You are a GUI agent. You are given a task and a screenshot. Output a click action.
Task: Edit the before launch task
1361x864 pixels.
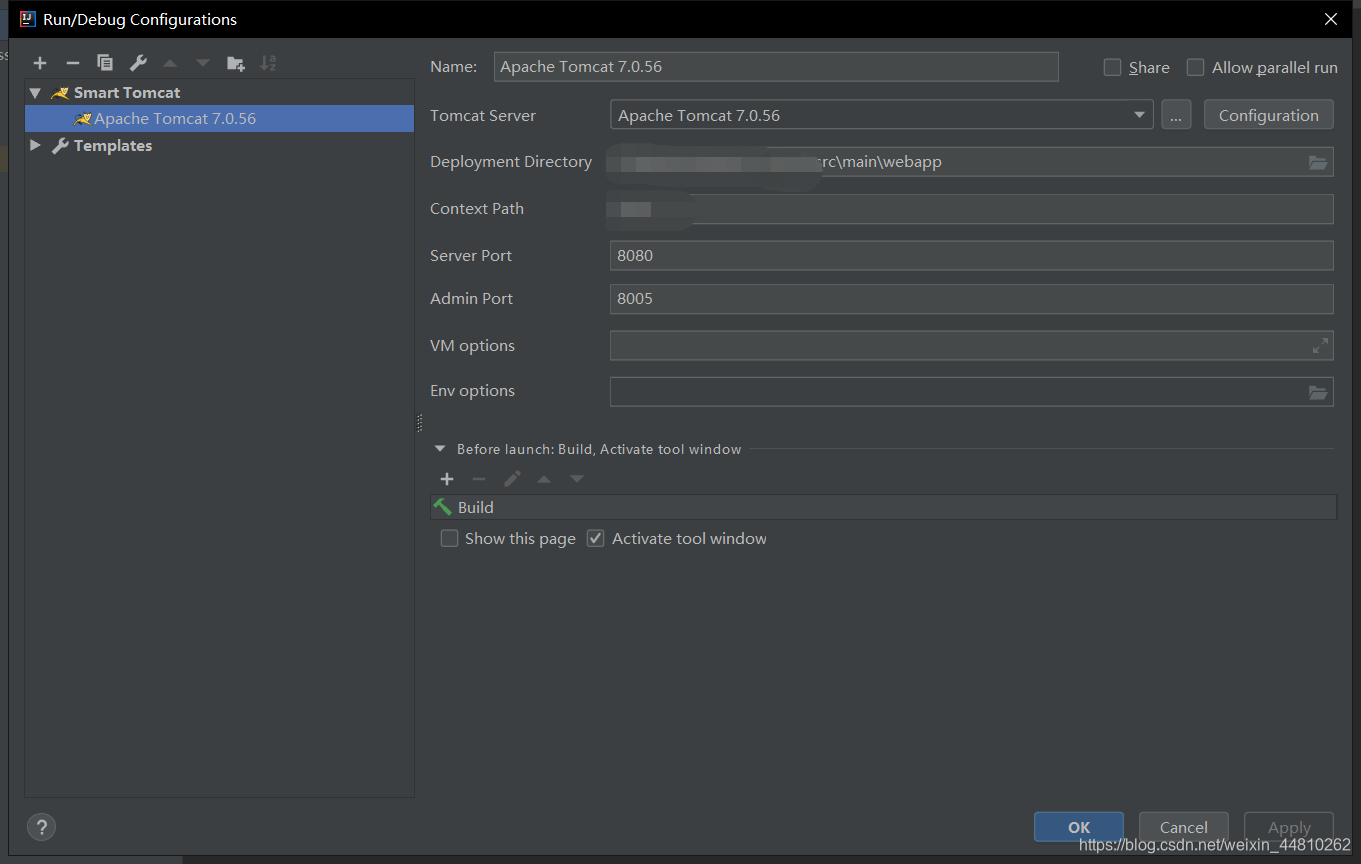[x=512, y=479]
